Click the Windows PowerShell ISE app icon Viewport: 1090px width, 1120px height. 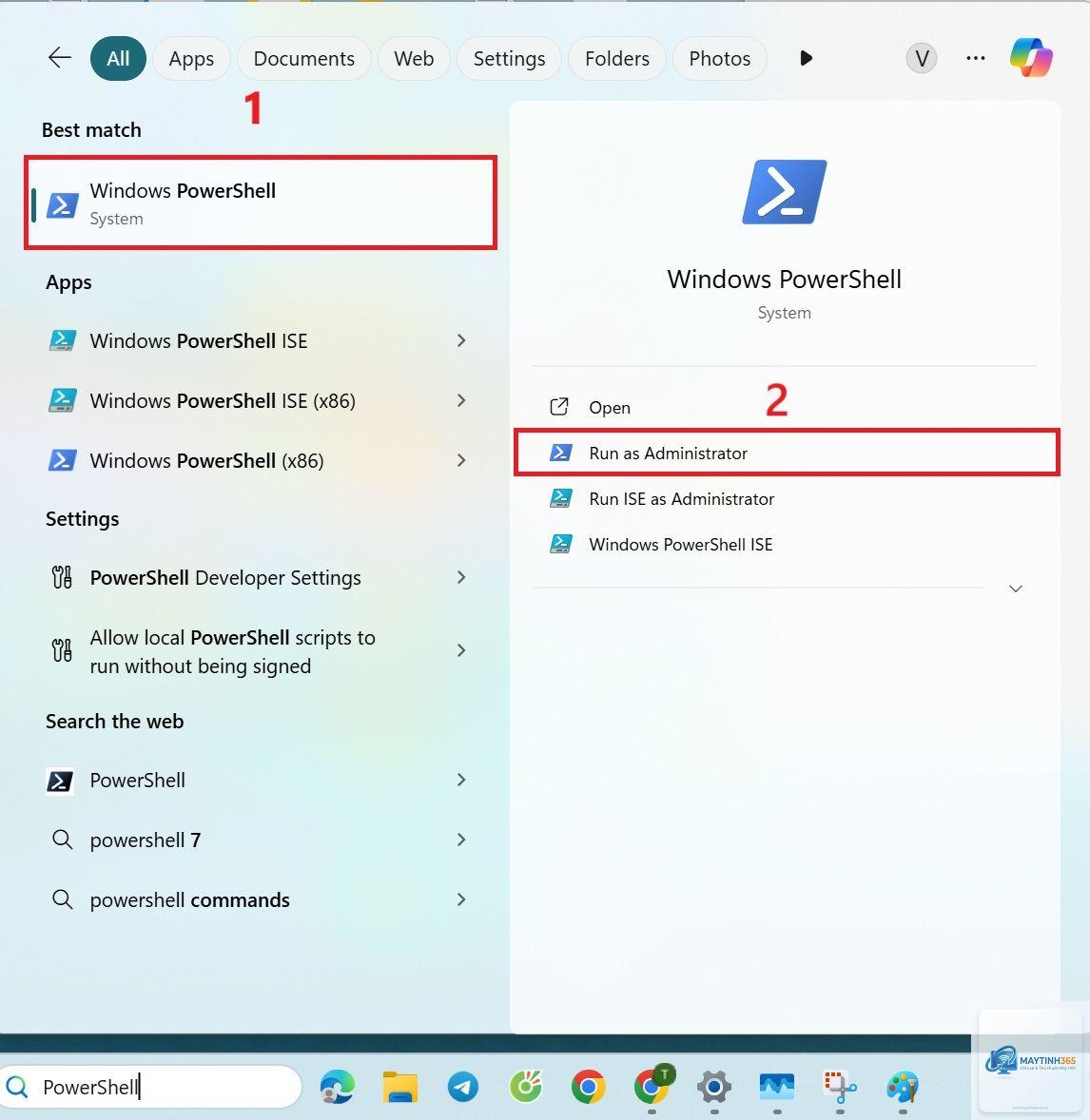coord(62,340)
